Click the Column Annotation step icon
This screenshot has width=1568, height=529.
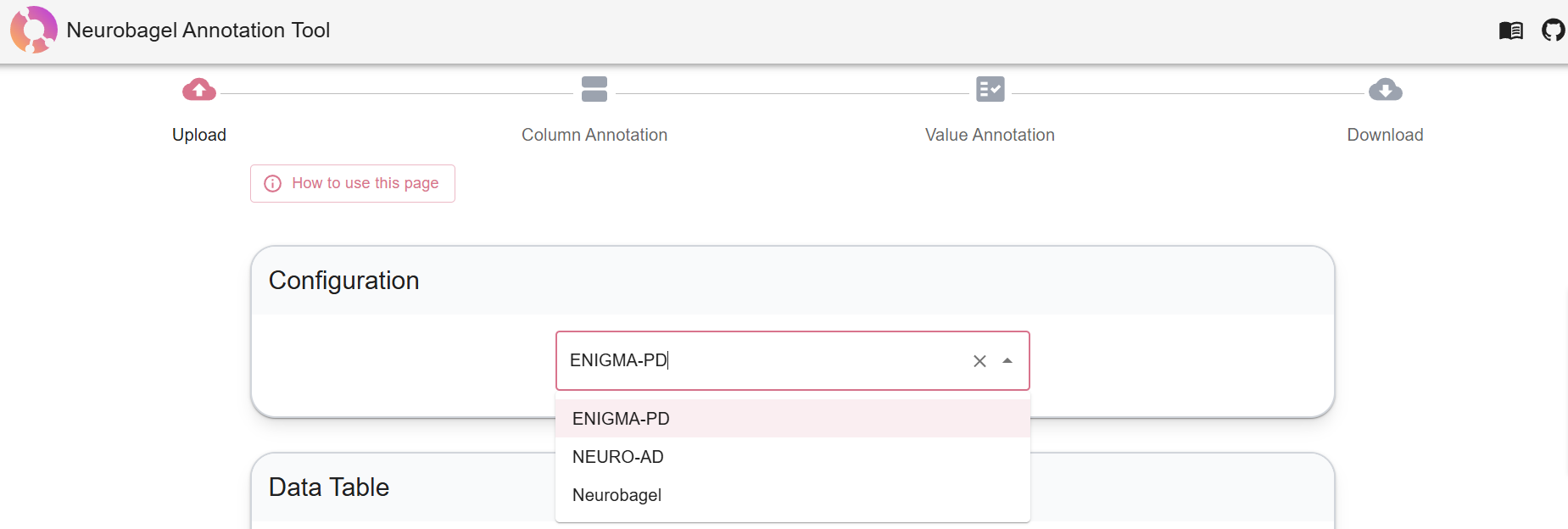point(594,89)
